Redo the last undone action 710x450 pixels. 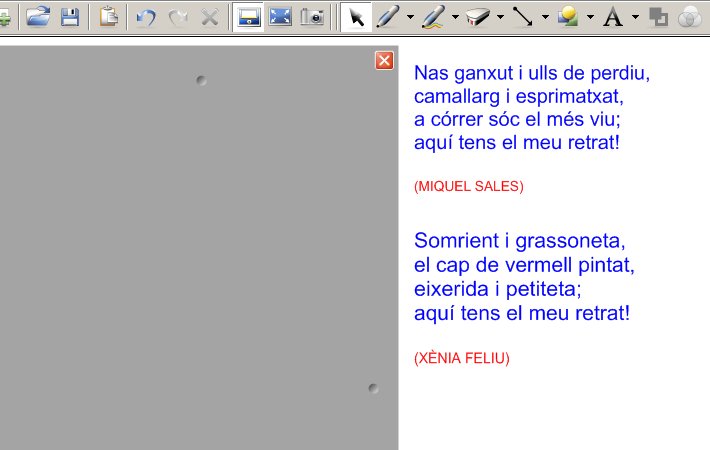pyautogui.click(x=178, y=18)
